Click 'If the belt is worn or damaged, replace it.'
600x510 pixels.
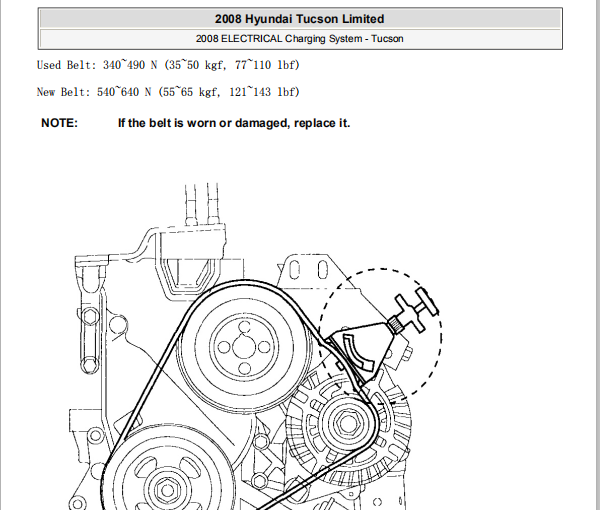234,123
